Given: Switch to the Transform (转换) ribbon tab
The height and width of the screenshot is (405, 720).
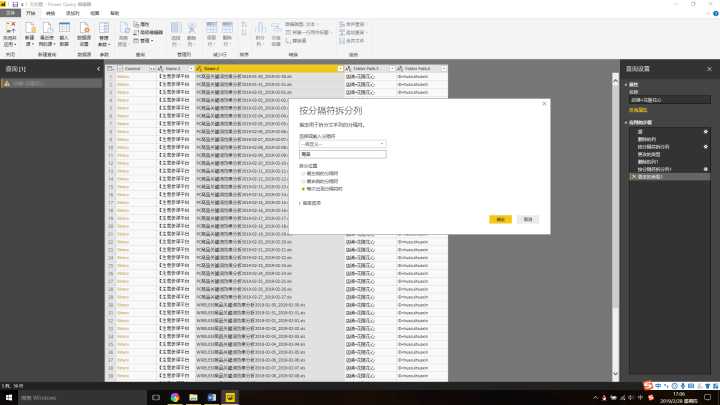Looking at the screenshot, I should click(51, 13).
